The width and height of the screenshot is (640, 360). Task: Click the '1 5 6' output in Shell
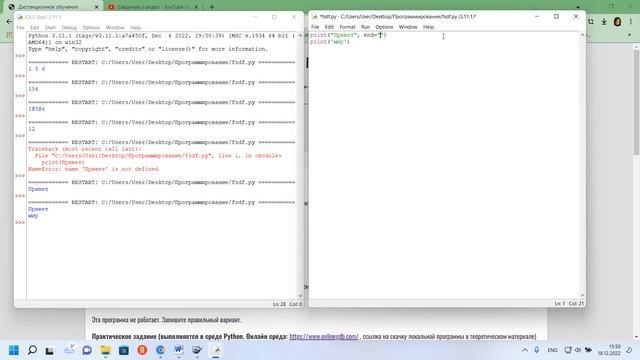(x=37, y=69)
